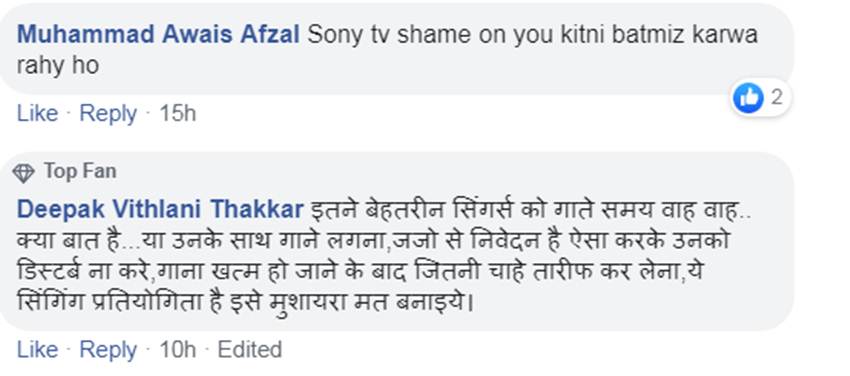Reply to Deepak Vithlani Thakkar's comment
The image size is (850, 376).
pos(108,351)
